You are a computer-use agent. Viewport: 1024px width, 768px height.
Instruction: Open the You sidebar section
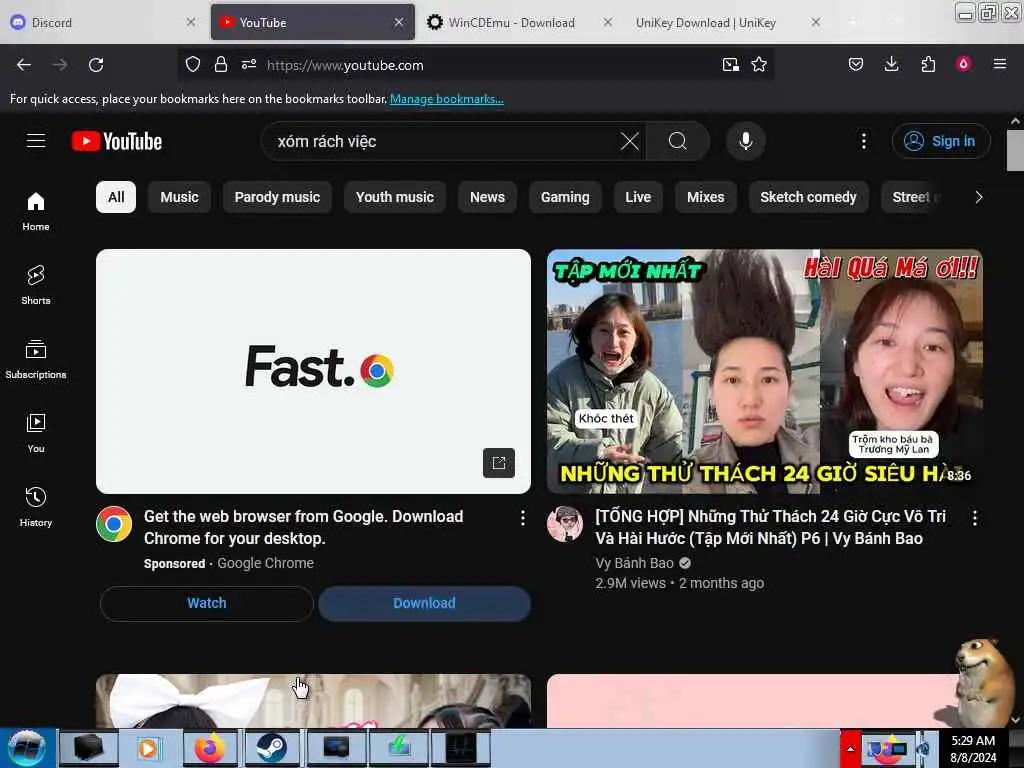(x=36, y=433)
